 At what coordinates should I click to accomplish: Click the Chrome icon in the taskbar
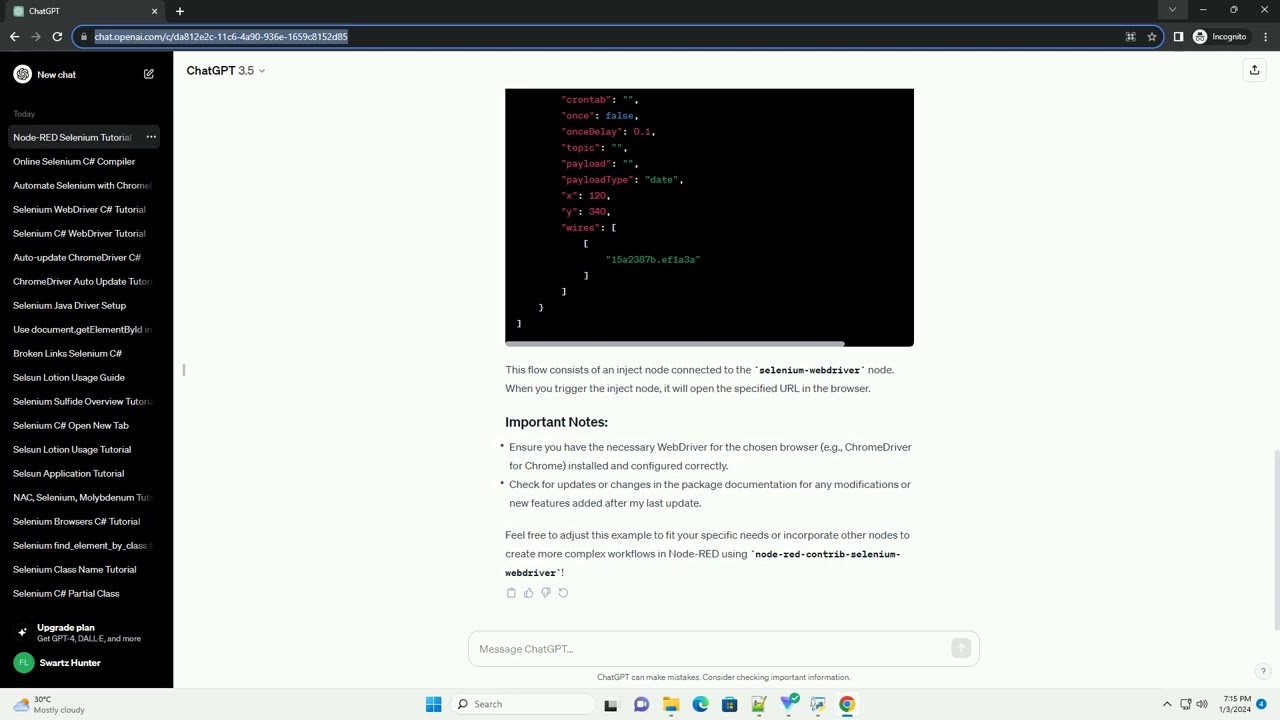point(847,704)
